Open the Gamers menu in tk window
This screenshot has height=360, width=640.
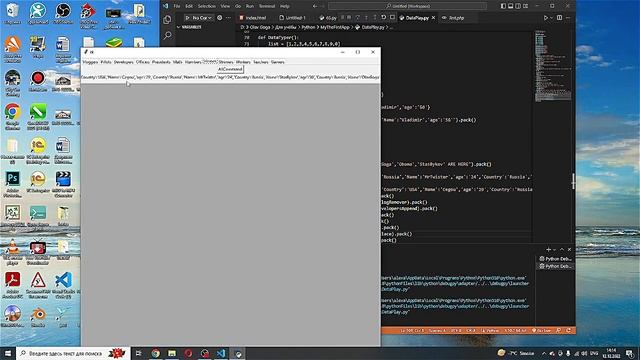pos(278,62)
